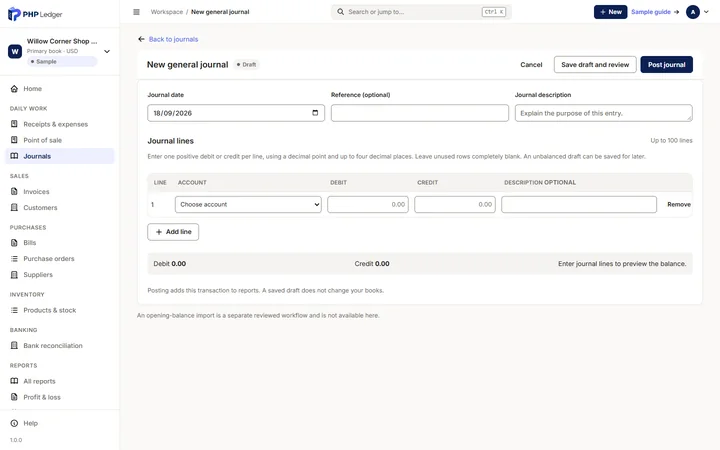The width and height of the screenshot is (720, 450).
Task: Click the Sample badge under the workspace name
Action: (x=62, y=62)
